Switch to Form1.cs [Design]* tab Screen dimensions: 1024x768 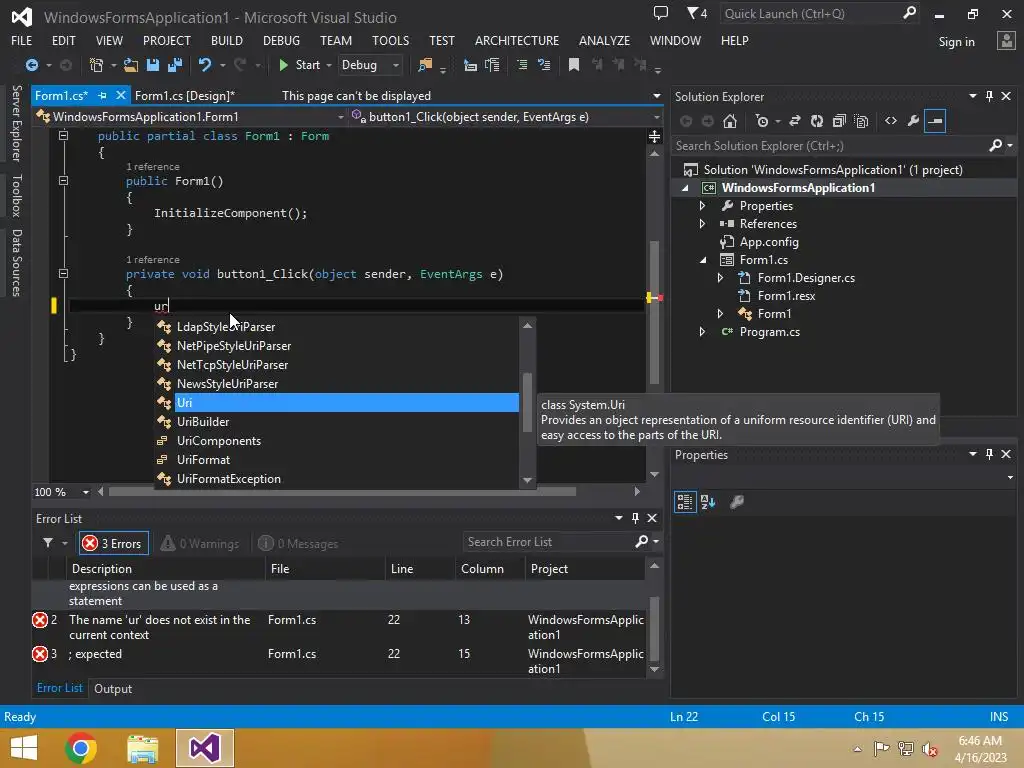point(185,95)
